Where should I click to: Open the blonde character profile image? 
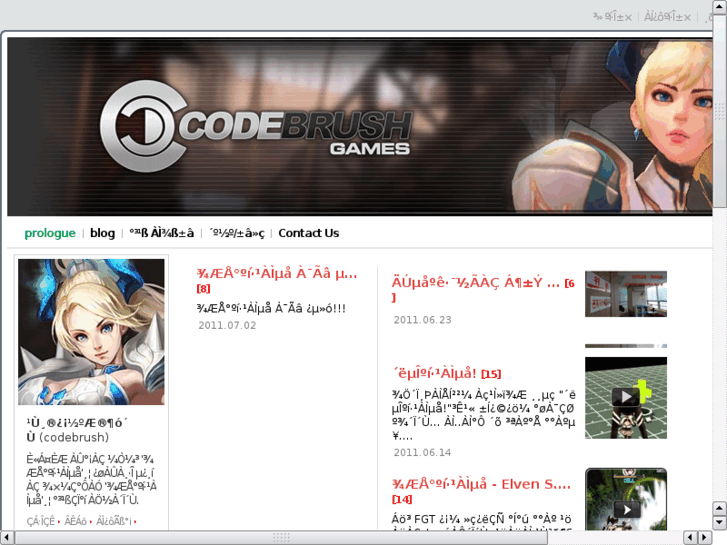(x=91, y=332)
